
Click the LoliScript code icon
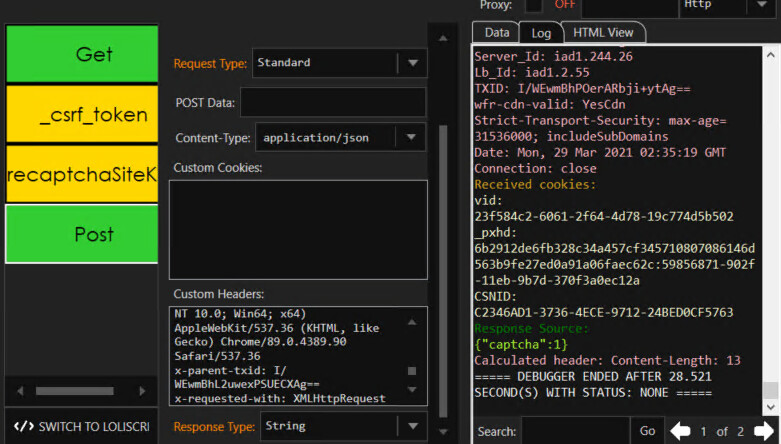coord(24,427)
